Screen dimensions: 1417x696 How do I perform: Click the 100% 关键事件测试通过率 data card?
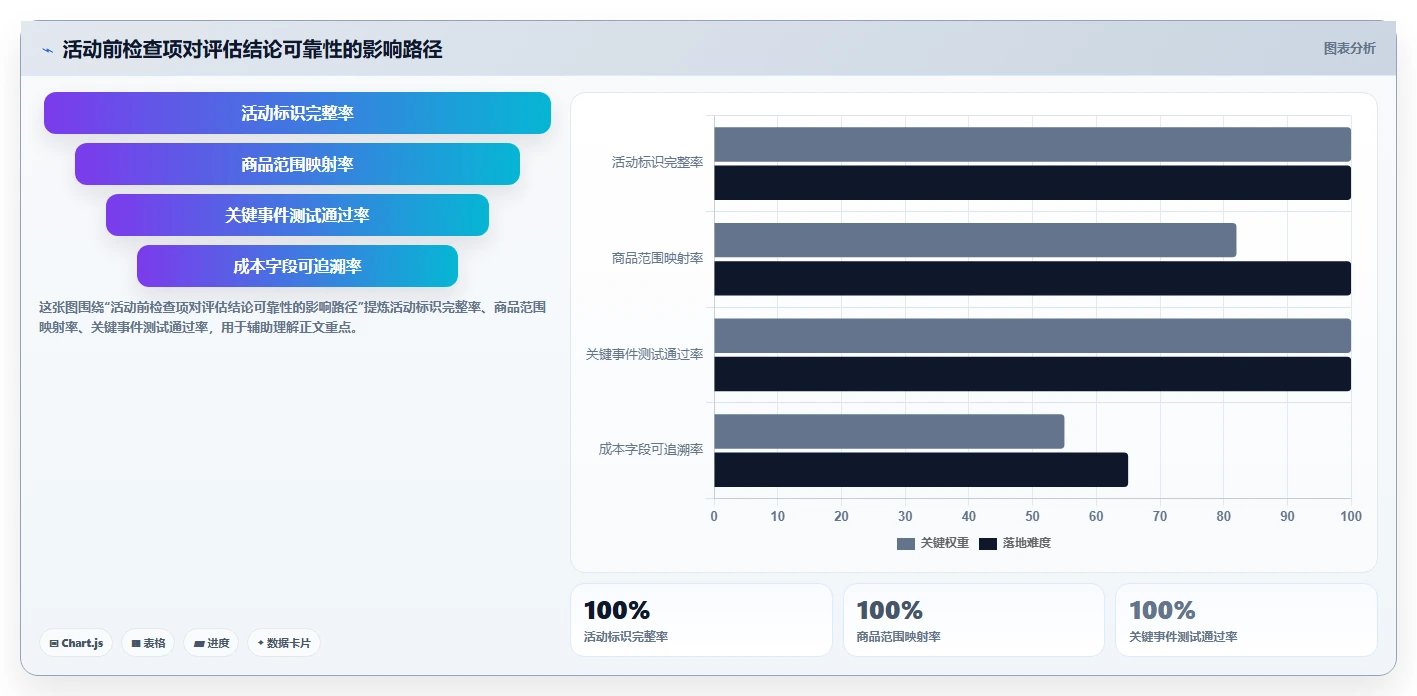click(x=1246, y=620)
